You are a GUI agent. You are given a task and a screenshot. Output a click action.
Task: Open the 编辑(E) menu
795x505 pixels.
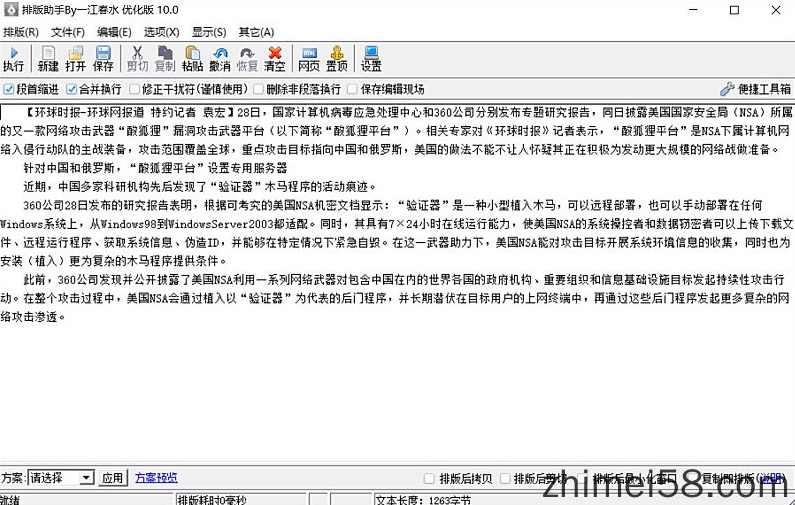pyautogui.click(x=114, y=32)
